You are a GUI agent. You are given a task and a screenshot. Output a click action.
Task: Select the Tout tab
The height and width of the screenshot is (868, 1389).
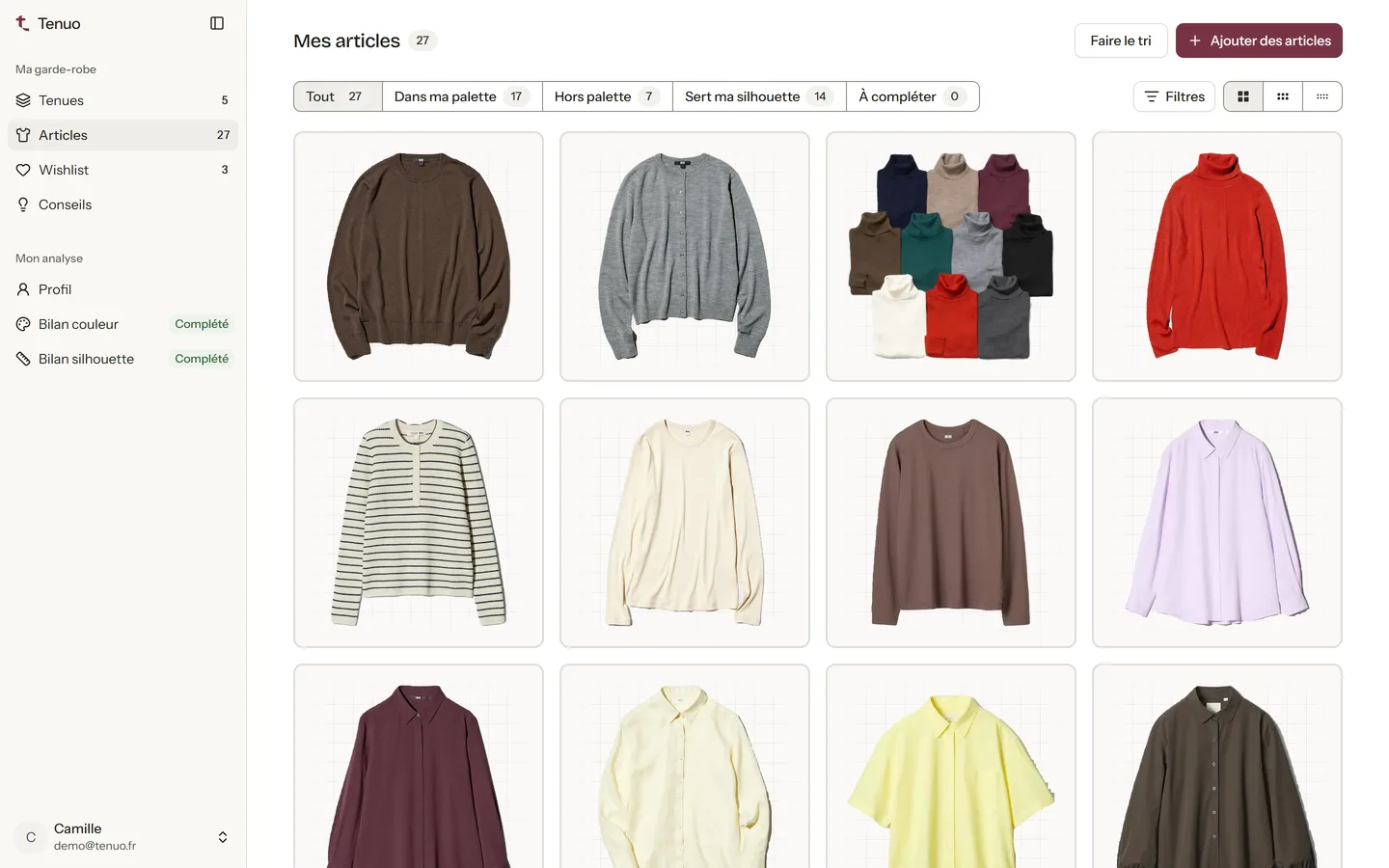[338, 96]
